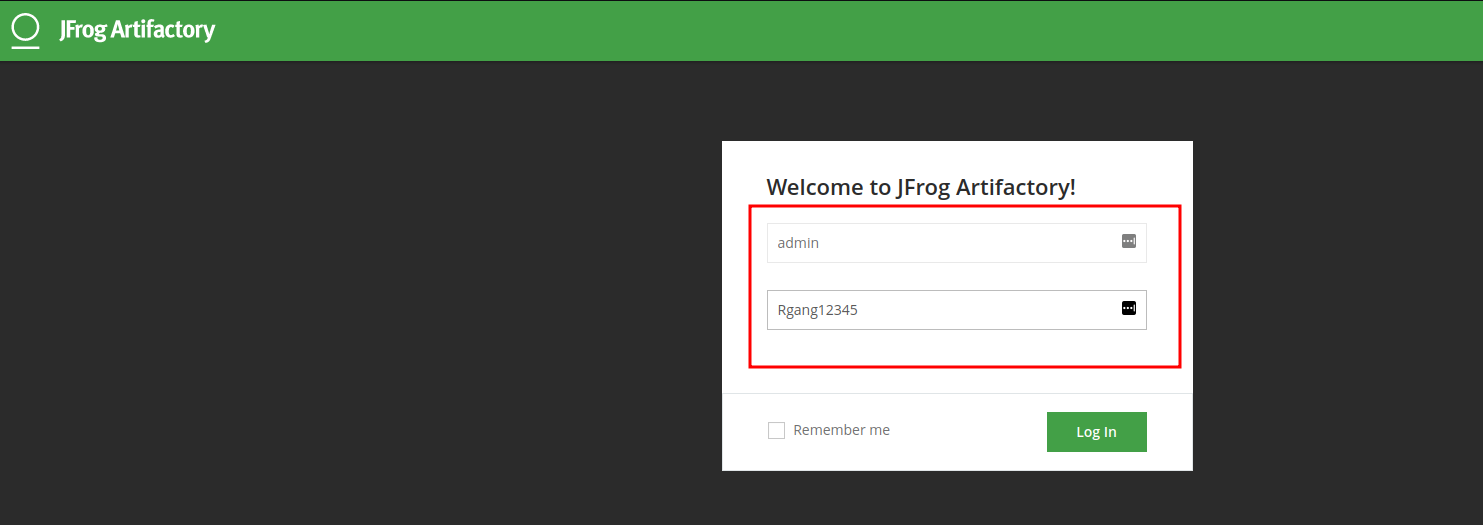Click the Welcome to JFrog Artifactory! heading

coord(921,187)
